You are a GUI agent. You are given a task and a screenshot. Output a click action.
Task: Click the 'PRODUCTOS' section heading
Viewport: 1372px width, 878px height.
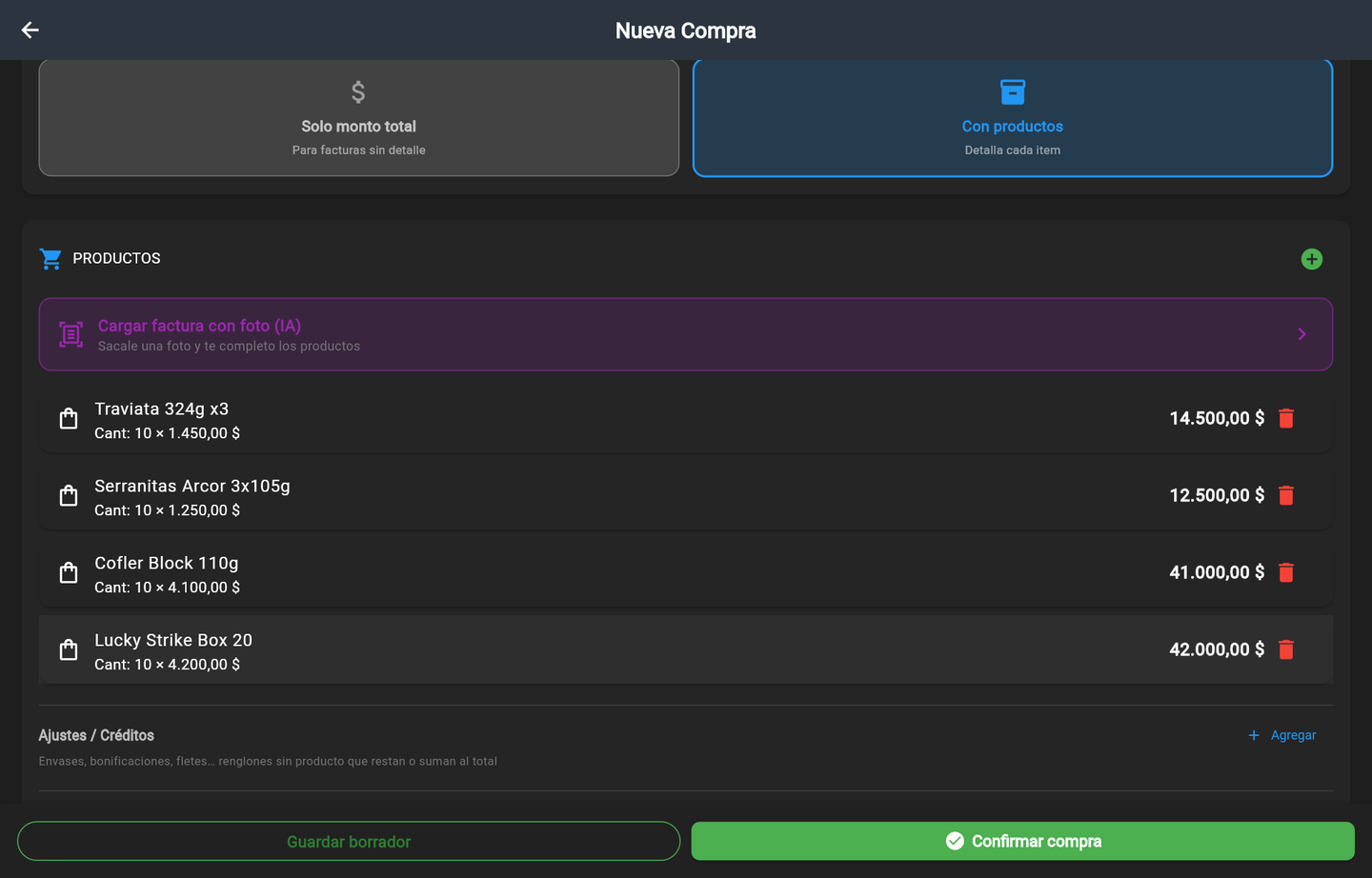click(117, 259)
